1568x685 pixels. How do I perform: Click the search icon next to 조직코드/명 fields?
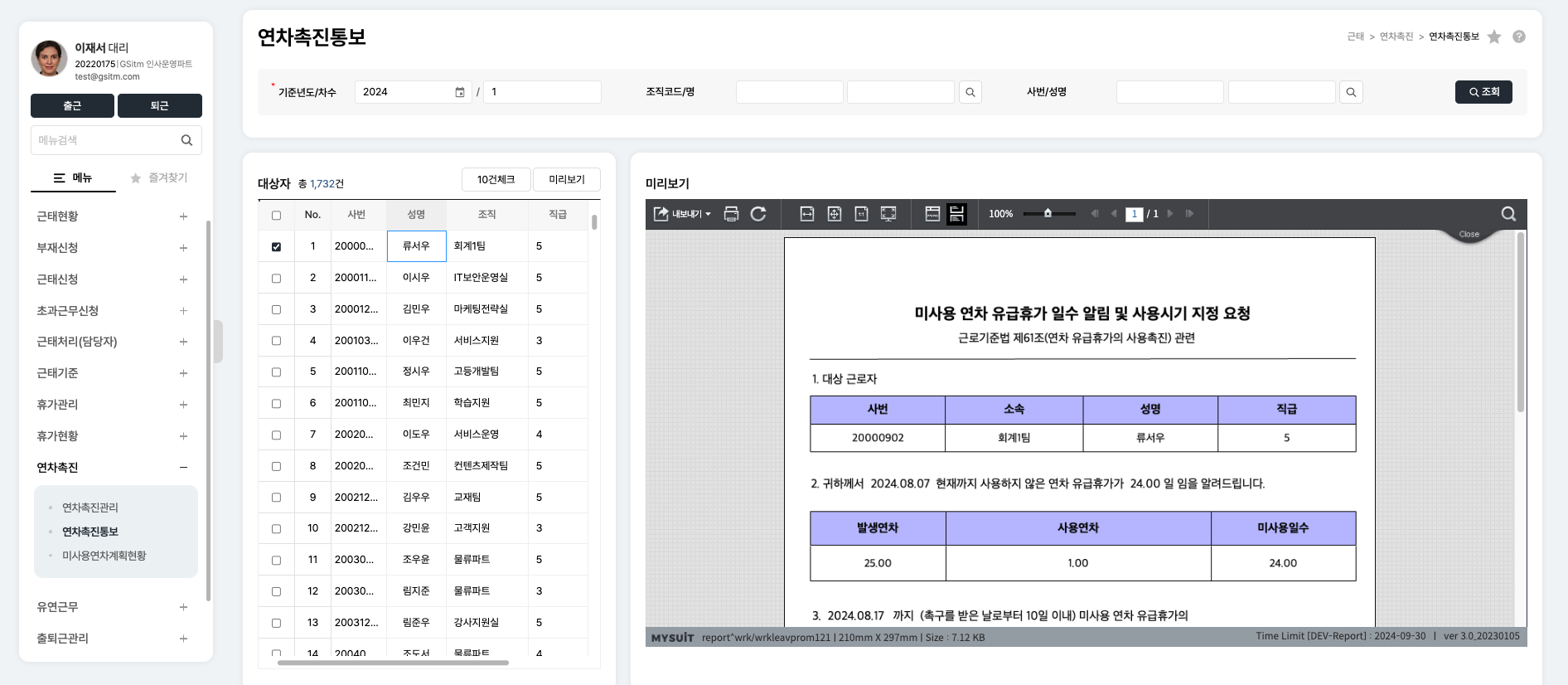(x=970, y=92)
